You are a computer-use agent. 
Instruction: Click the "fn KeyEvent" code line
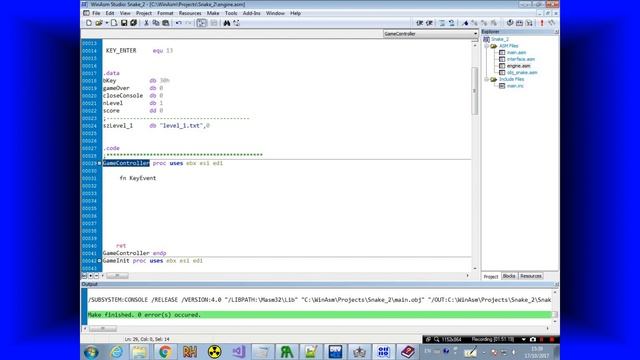point(138,178)
